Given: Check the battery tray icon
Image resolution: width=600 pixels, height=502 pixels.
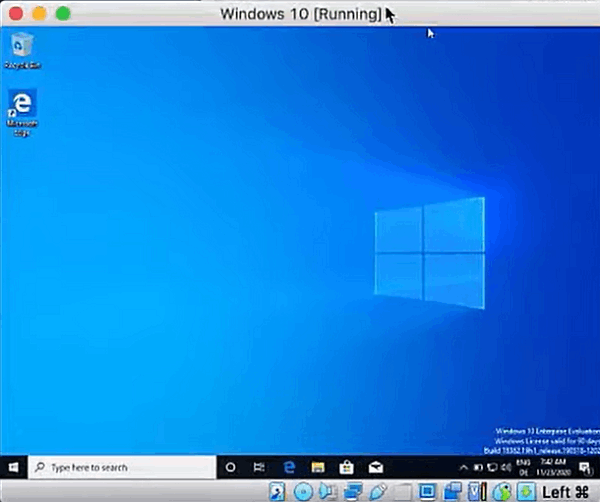Looking at the screenshot, I should pos(478,467).
